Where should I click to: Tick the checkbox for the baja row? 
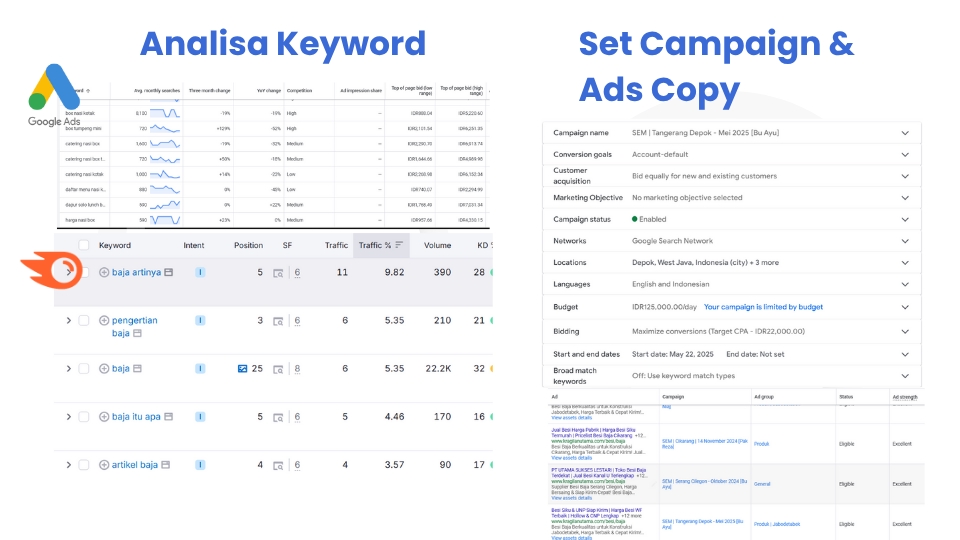point(84,369)
